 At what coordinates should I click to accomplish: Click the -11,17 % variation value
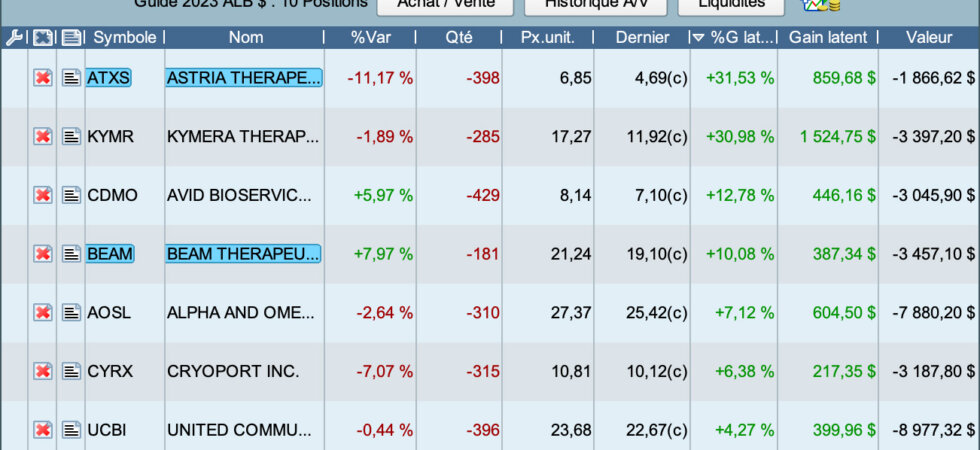point(380,78)
